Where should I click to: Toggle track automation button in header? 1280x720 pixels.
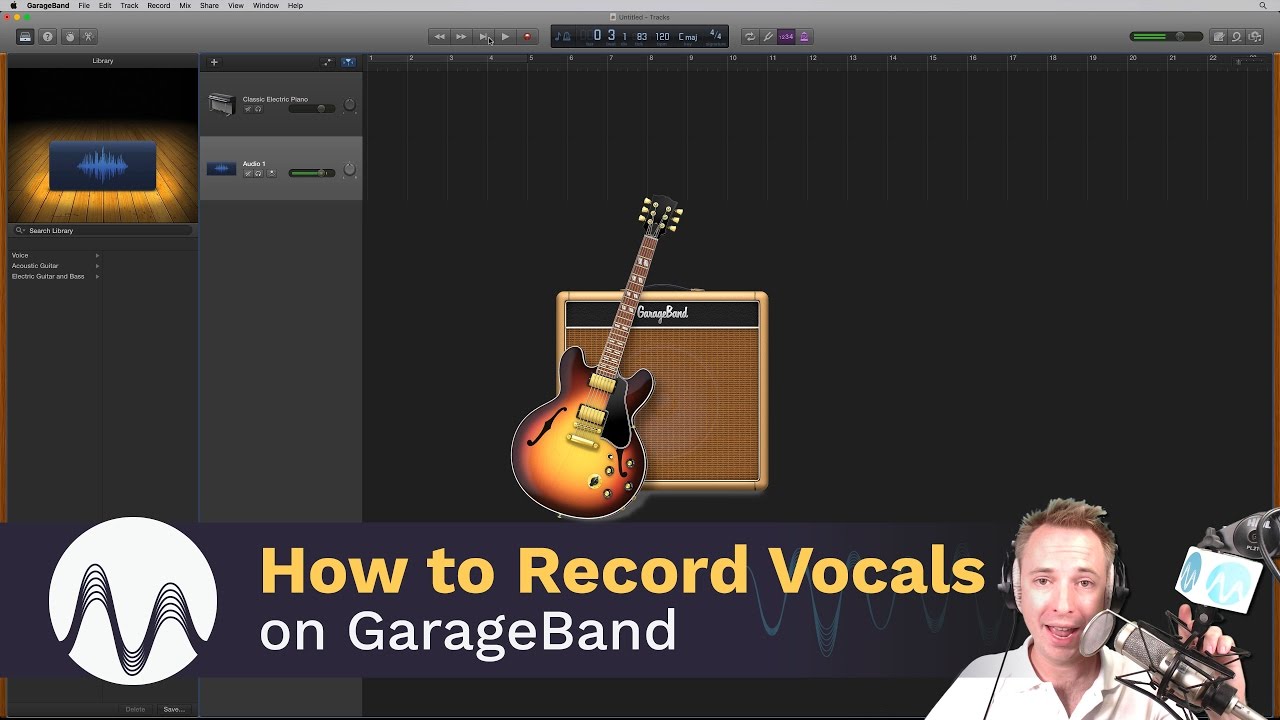pyautogui.click(x=328, y=62)
